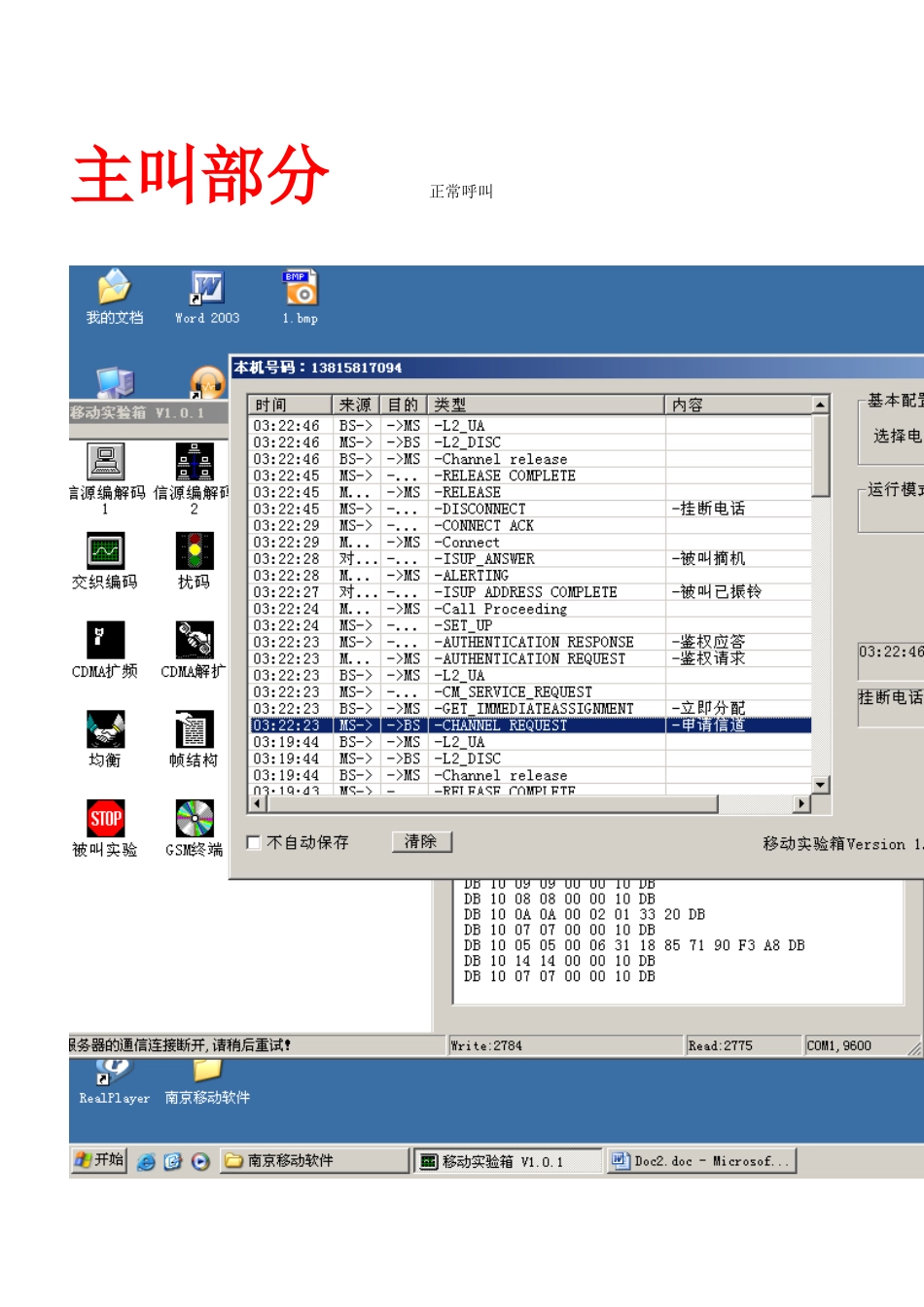Click the 类型 column header
This screenshot has height=1307, width=924.
tap(547, 405)
